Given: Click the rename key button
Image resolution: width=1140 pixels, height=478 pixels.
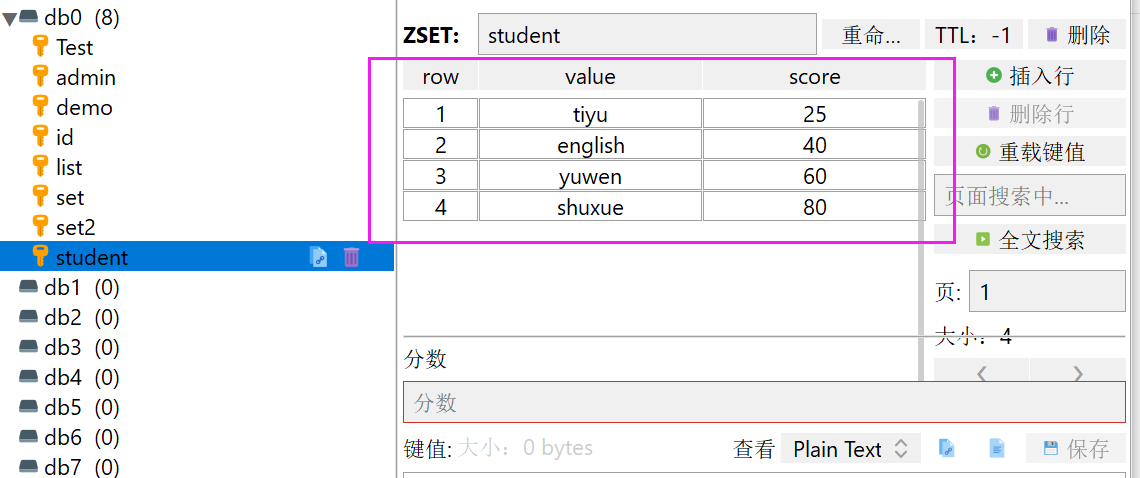Looking at the screenshot, I should pos(871,34).
